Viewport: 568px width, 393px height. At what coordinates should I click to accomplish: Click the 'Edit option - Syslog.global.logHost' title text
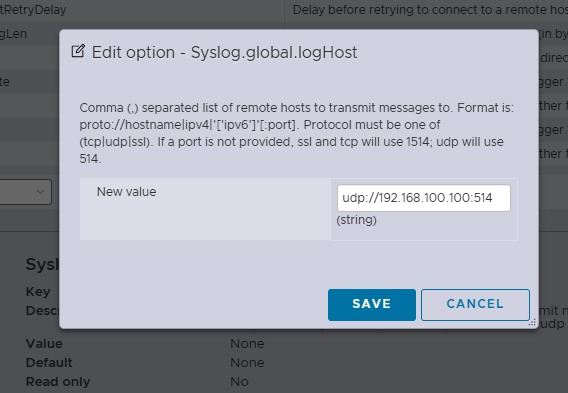(x=224, y=53)
